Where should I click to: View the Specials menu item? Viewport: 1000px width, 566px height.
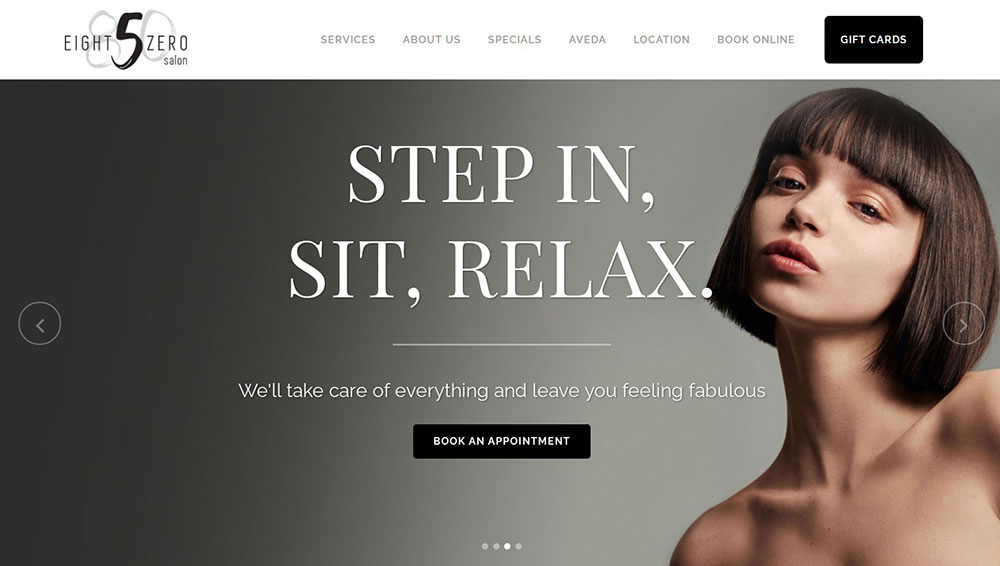pyautogui.click(x=514, y=40)
